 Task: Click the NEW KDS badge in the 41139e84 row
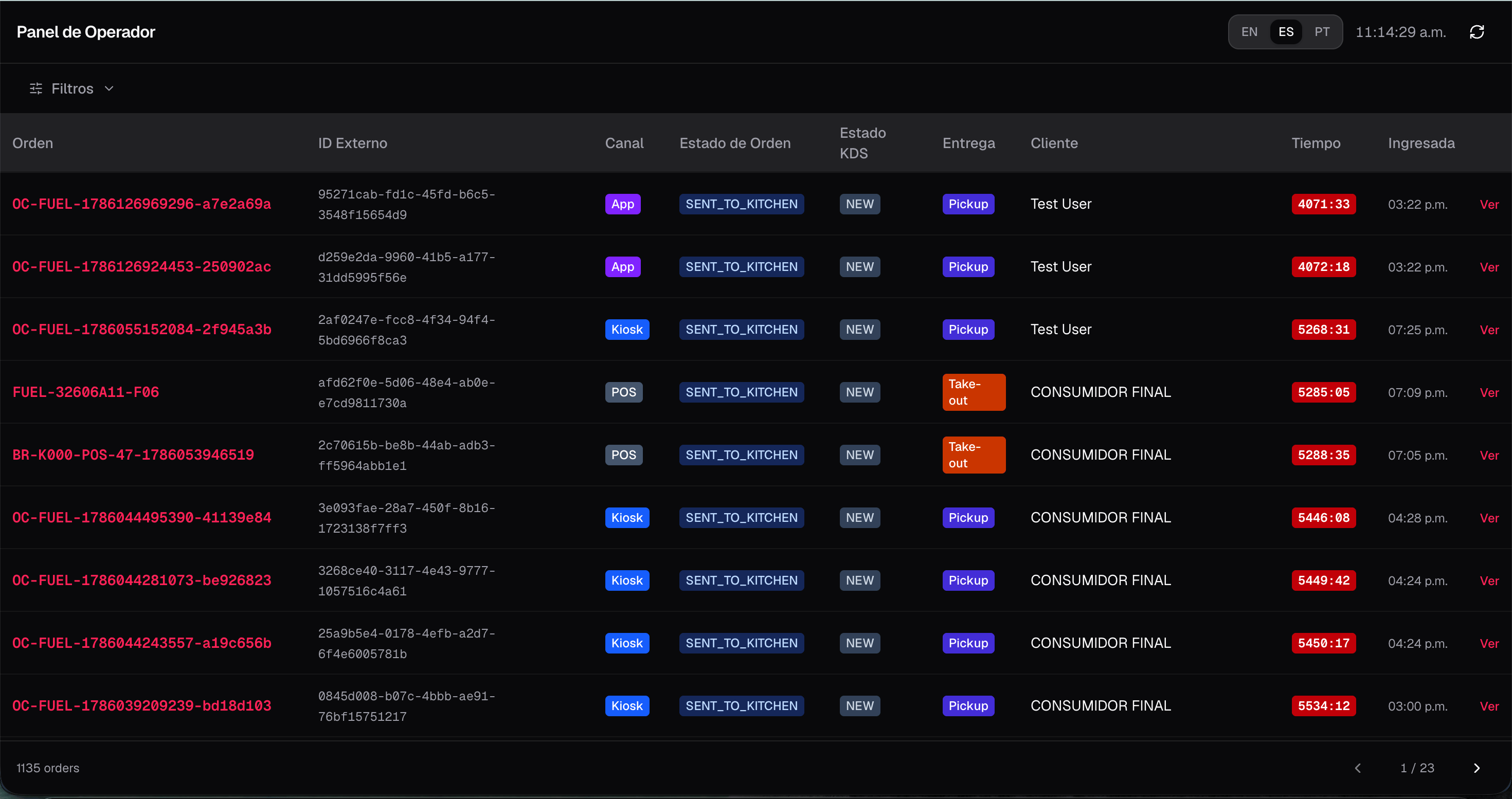(x=860, y=518)
